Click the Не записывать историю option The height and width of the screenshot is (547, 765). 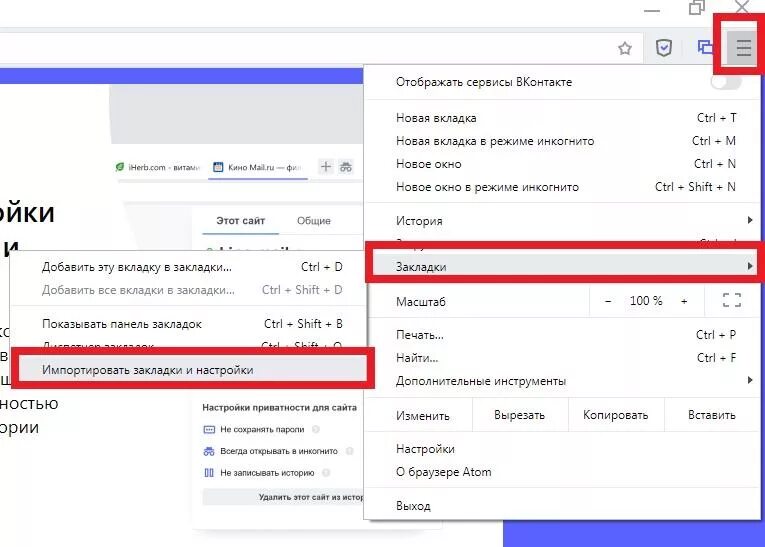click(267, 473)
